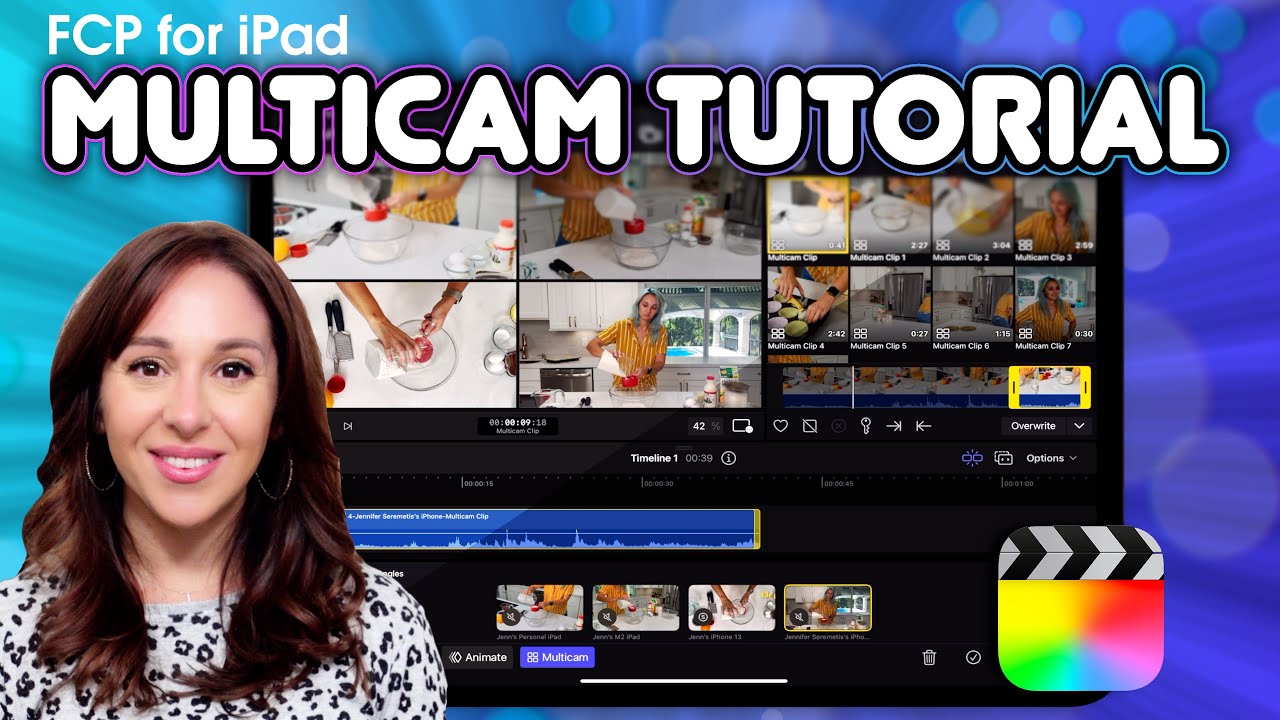Select Multicam Clip 3 thumbnail in browser
Viewport: 1280px width, 720px height.
click(1055, 214)
